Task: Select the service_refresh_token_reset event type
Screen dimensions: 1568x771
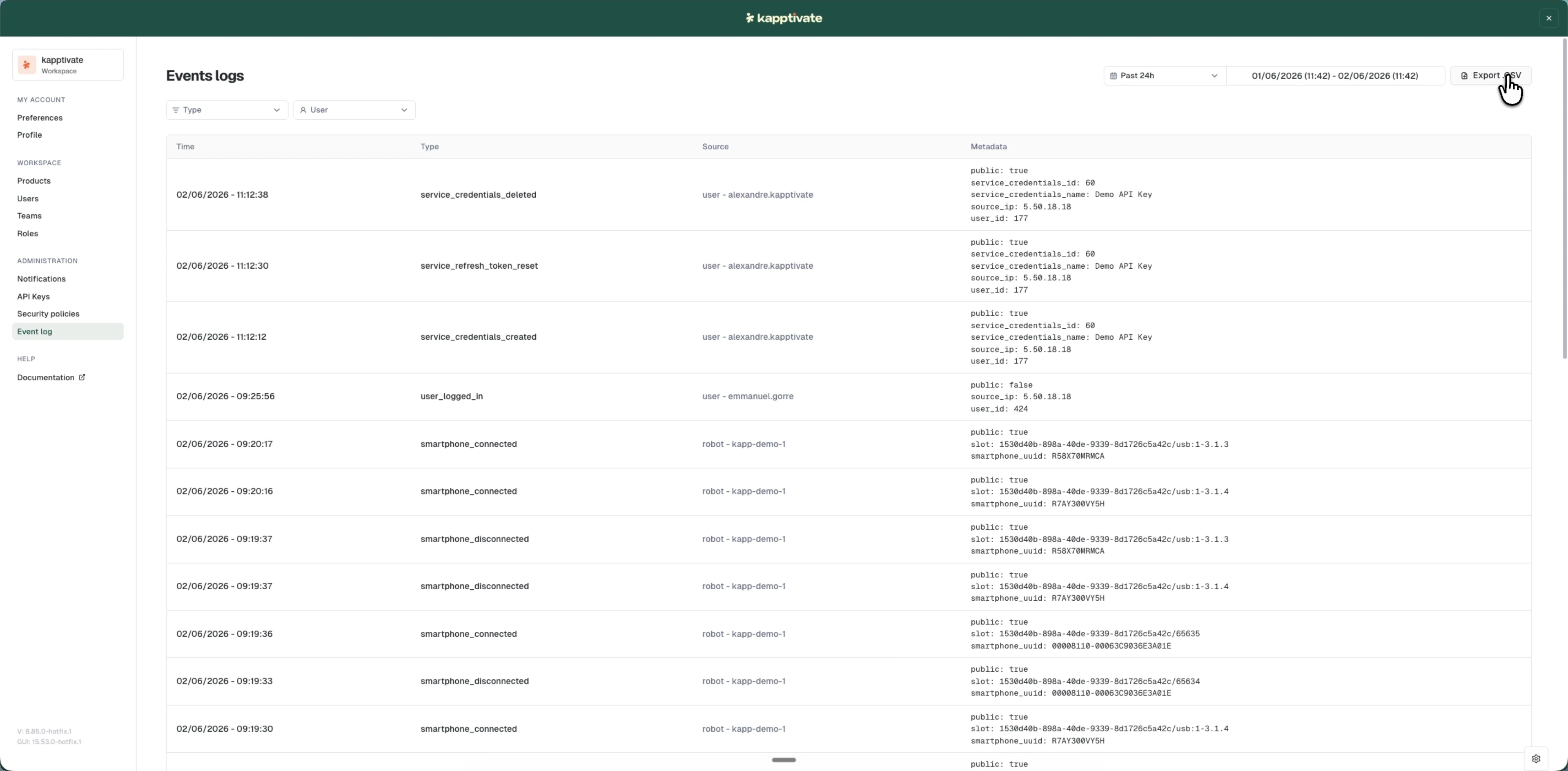Action: [479, 266]
